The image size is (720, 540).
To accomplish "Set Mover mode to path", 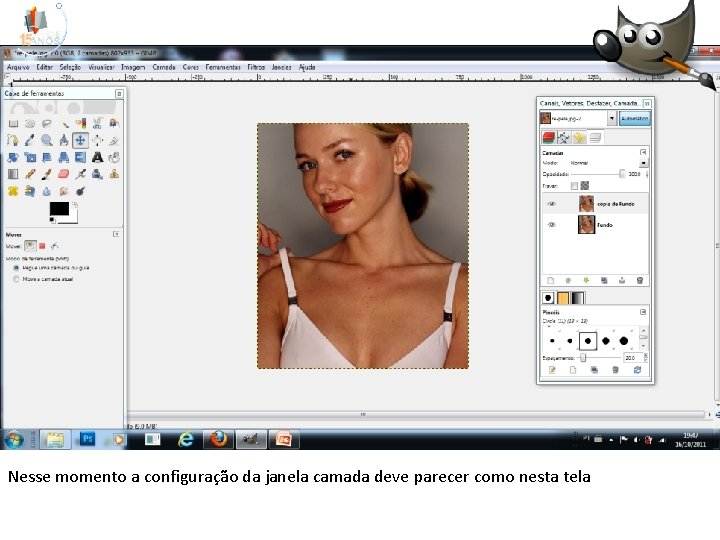I will coord(54,246).
